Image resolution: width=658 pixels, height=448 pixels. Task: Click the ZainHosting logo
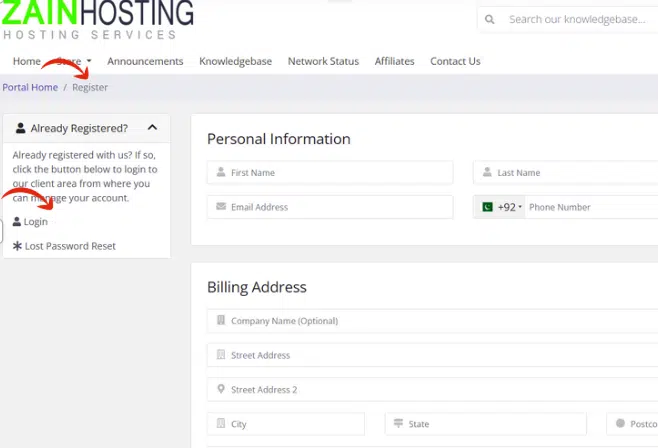click(97, 19)
